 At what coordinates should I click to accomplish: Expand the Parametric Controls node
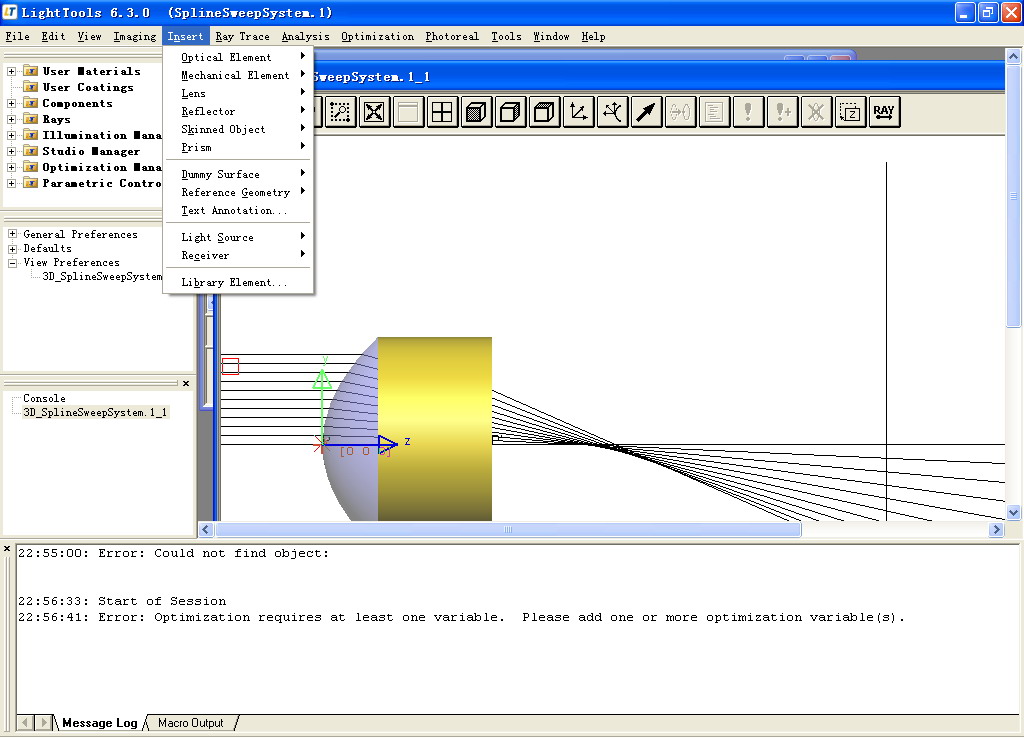tap(12, 183)
